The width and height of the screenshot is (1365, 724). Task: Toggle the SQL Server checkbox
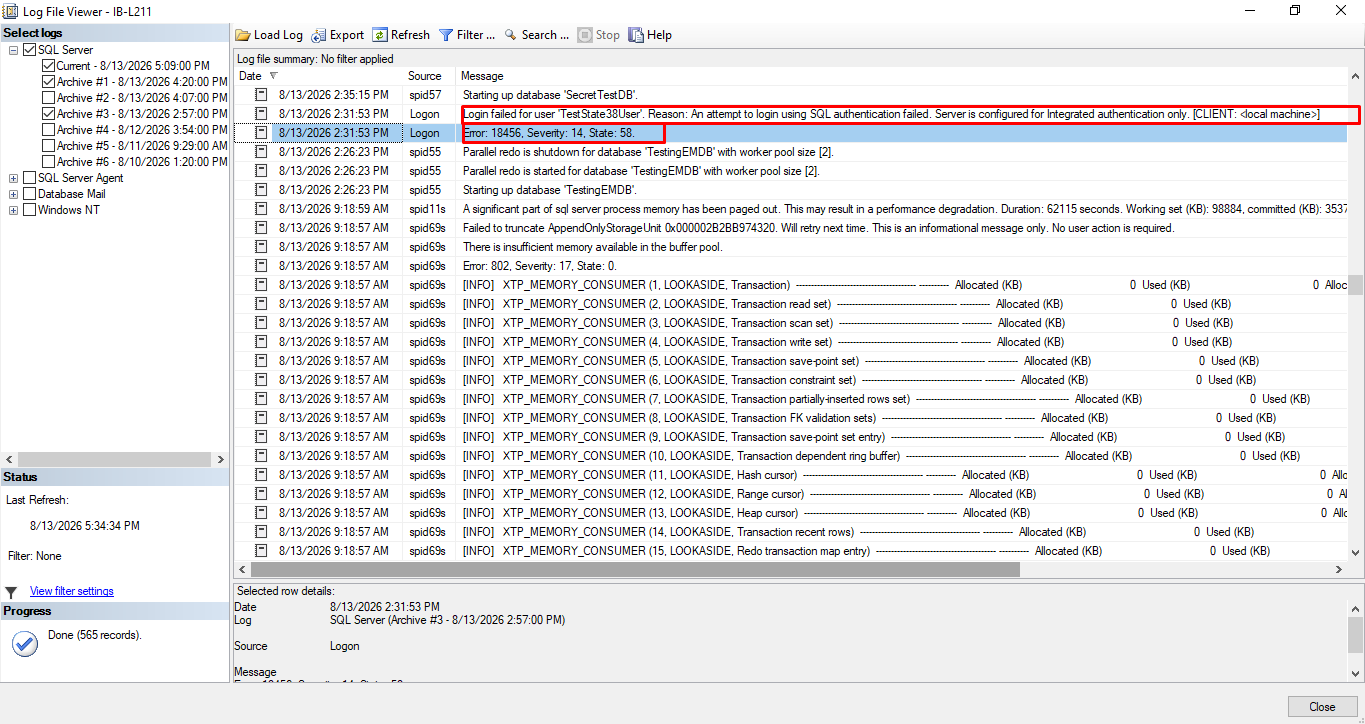coord(29,50)
